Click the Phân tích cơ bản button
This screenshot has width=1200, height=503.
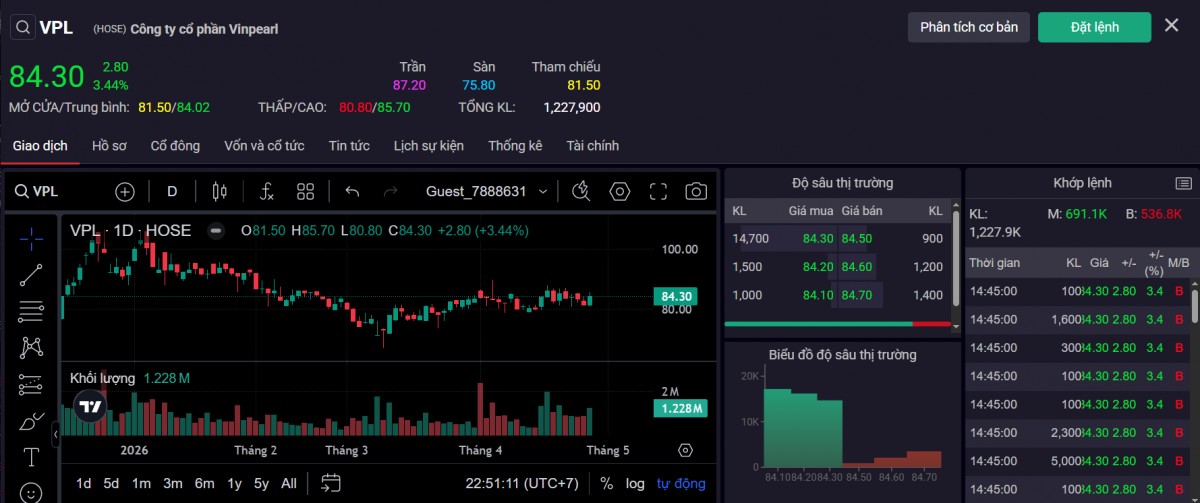pyautogui.click(x=969, y=27)
